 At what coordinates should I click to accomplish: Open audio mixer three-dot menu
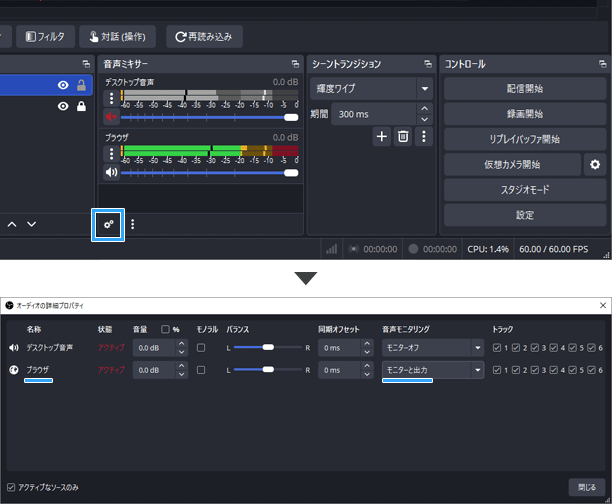[x=132, y=225]
